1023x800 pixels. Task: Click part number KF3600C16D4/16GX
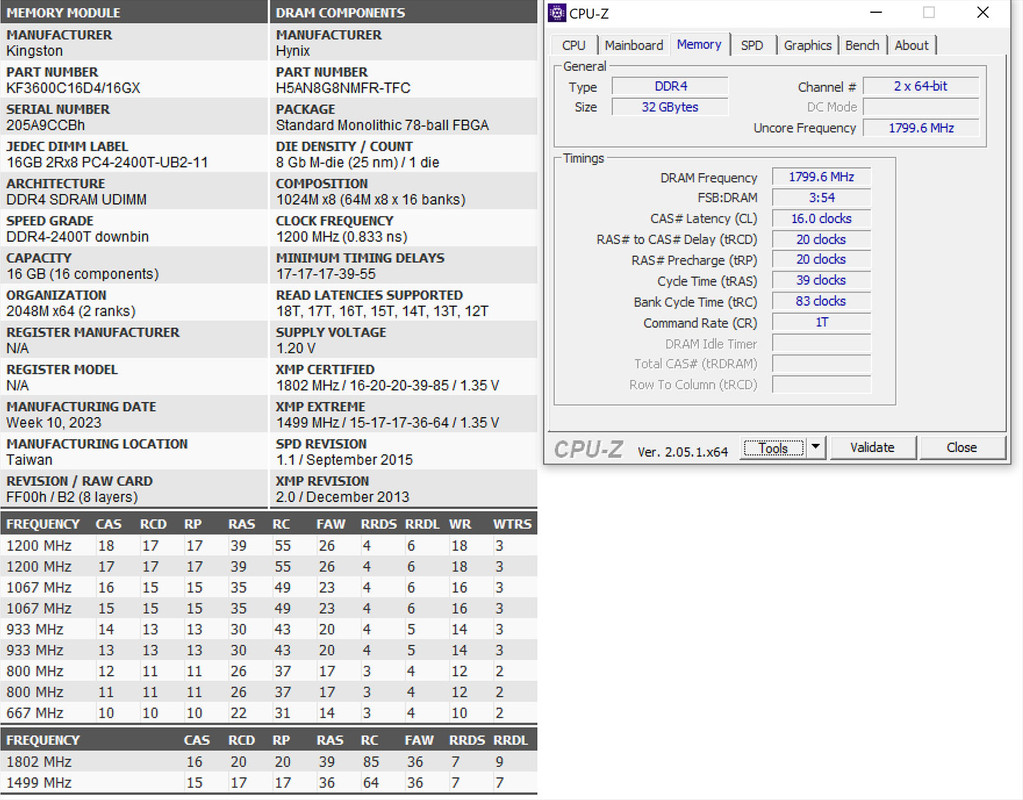click(73, 88)
